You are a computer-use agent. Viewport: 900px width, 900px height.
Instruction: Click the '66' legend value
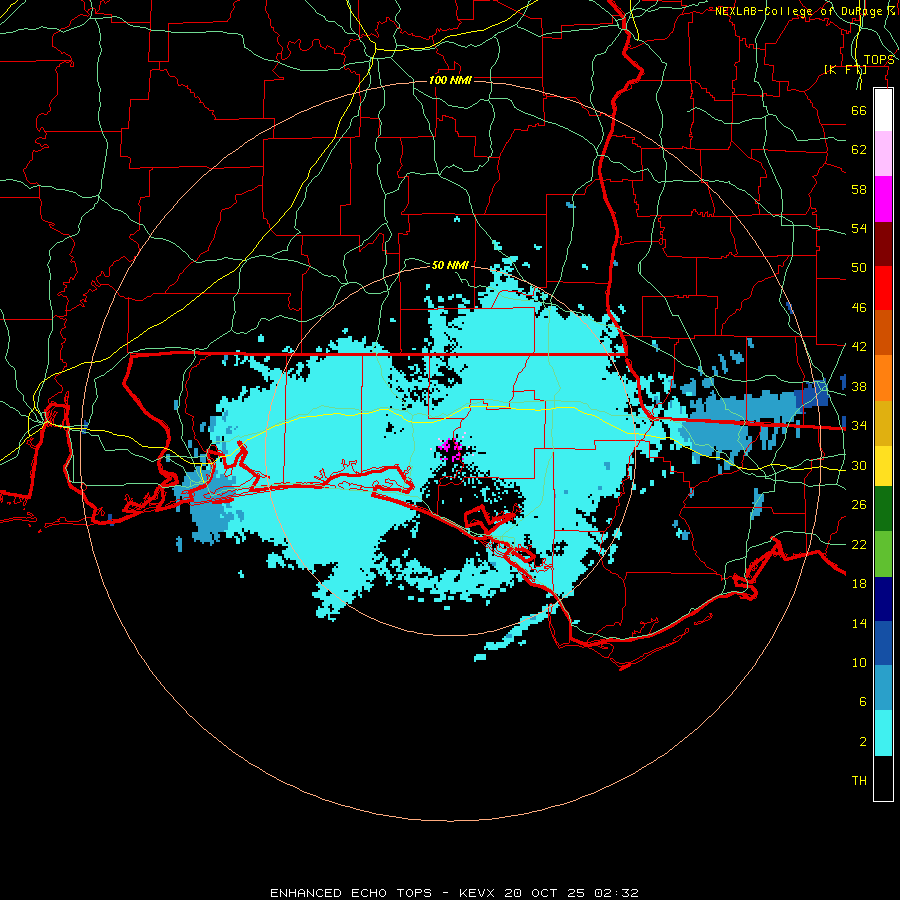pos(859,110)
